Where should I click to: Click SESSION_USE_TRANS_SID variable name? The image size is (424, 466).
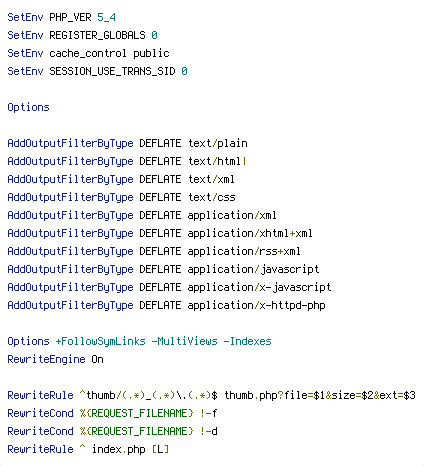point(112,71)
